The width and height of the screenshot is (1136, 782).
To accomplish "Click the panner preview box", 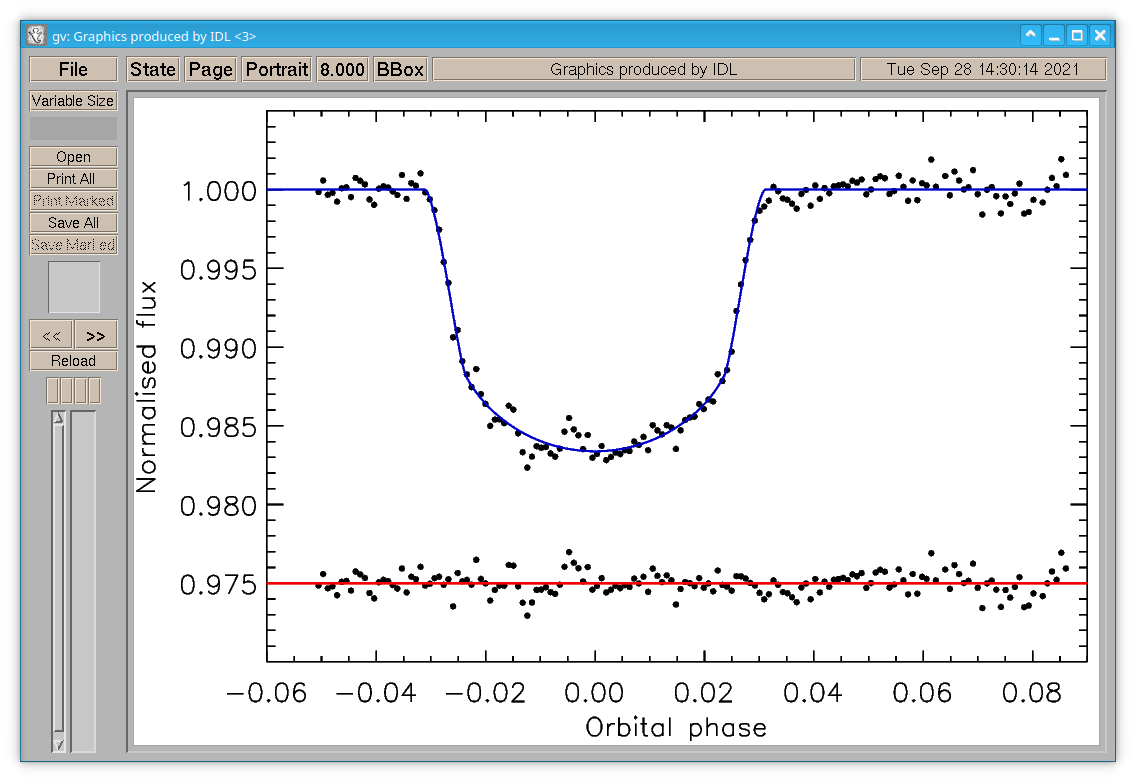I will (74, 287).
